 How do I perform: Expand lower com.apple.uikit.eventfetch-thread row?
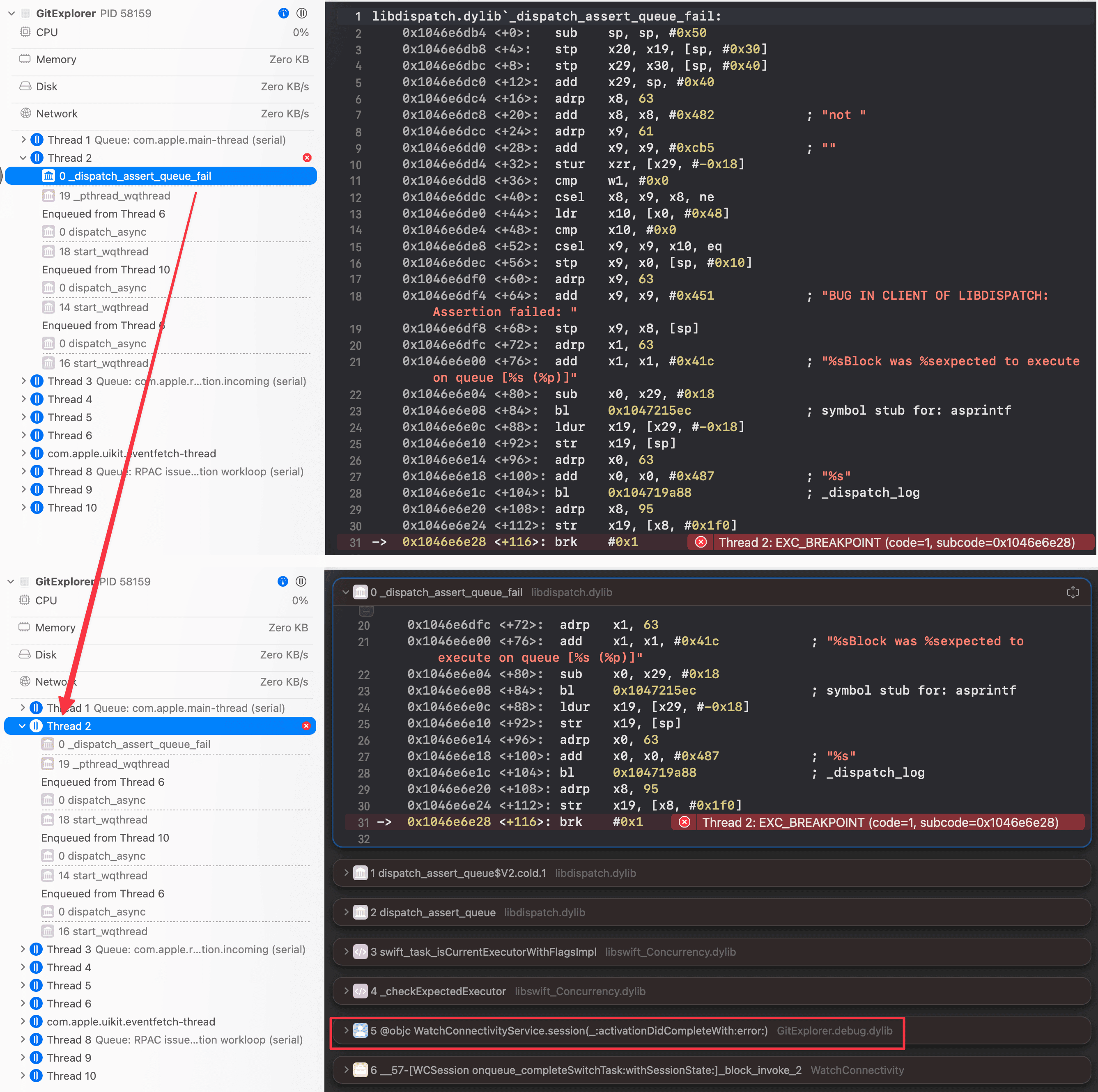[x=23, y=1021]
